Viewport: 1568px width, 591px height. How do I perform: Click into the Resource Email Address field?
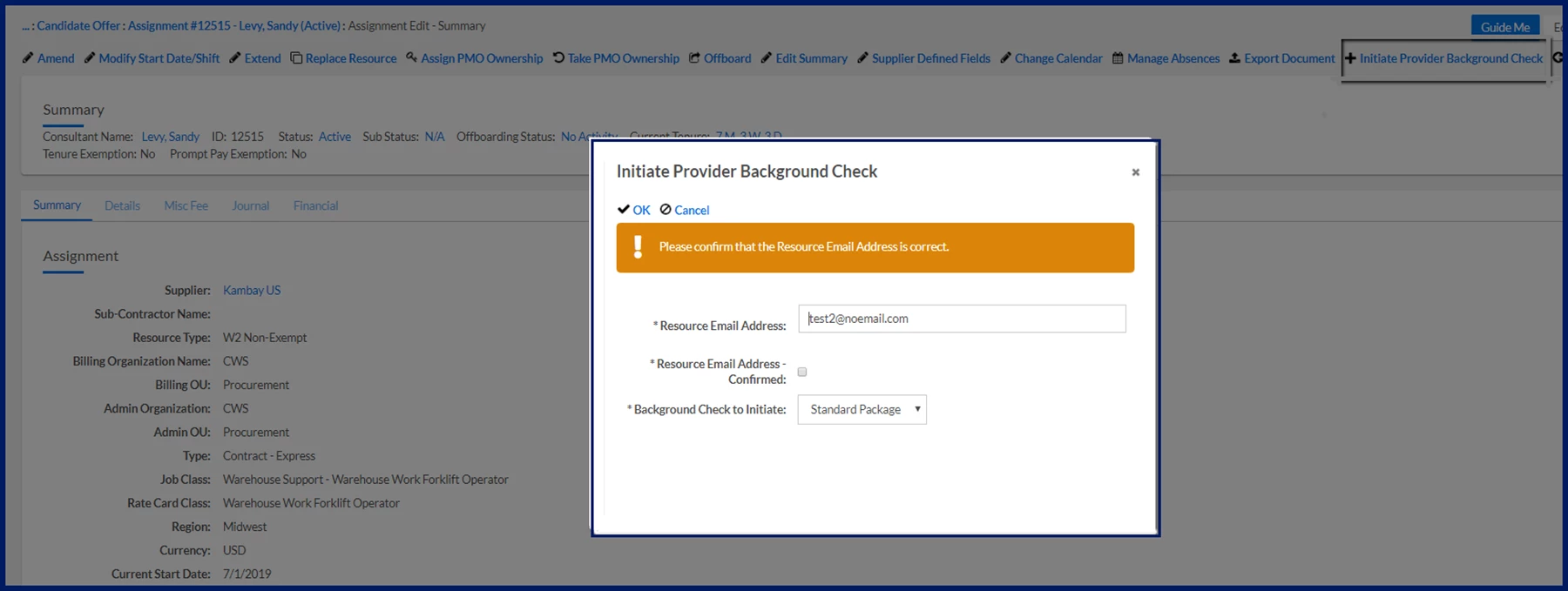tap(962, 319)
